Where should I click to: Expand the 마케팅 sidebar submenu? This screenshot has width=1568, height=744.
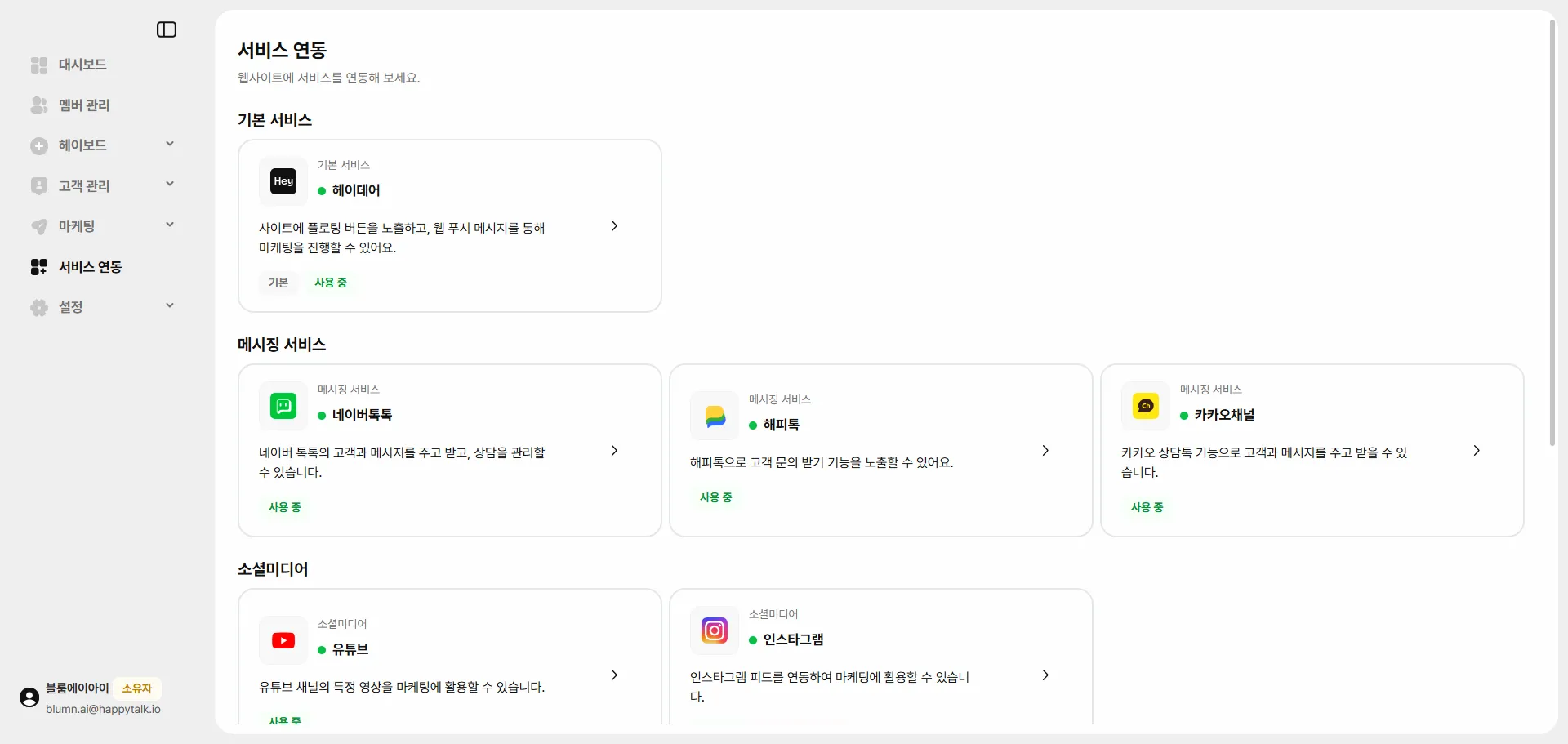point(170,225)
